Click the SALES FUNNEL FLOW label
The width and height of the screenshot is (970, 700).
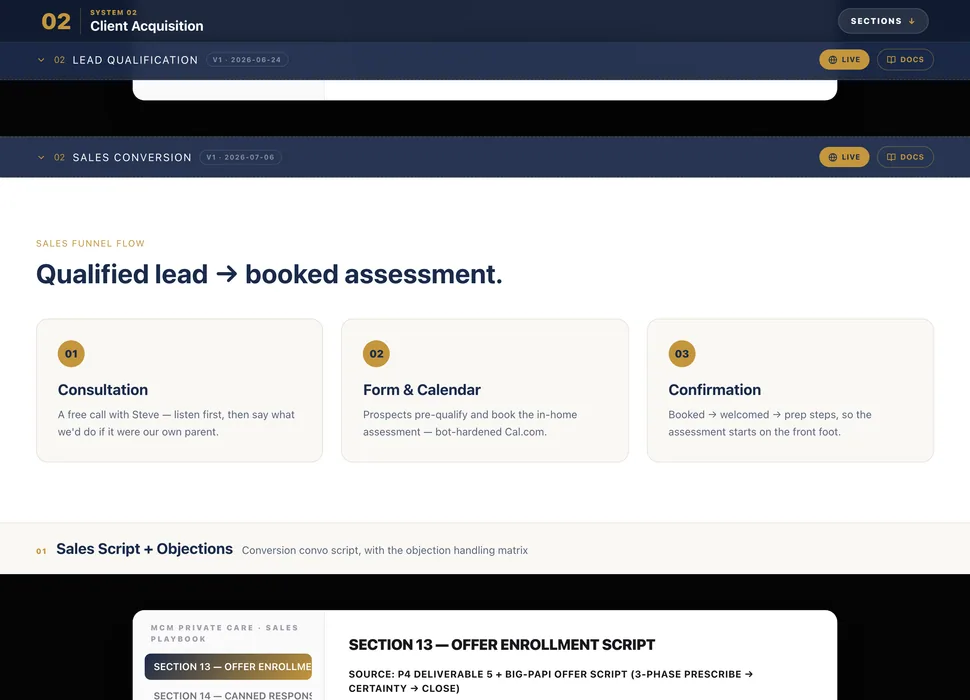90,244
